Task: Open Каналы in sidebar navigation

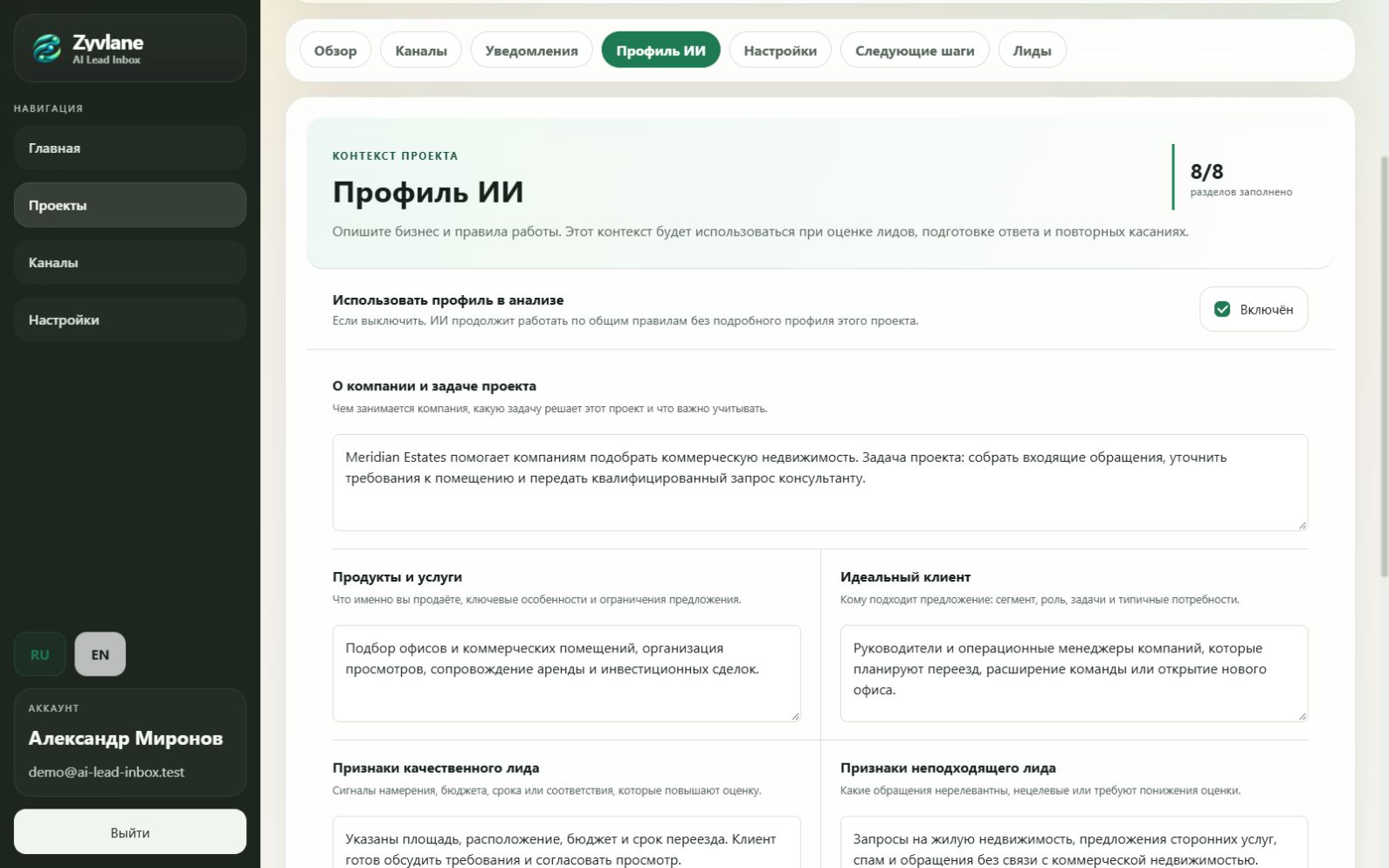Action: [130, 262]
